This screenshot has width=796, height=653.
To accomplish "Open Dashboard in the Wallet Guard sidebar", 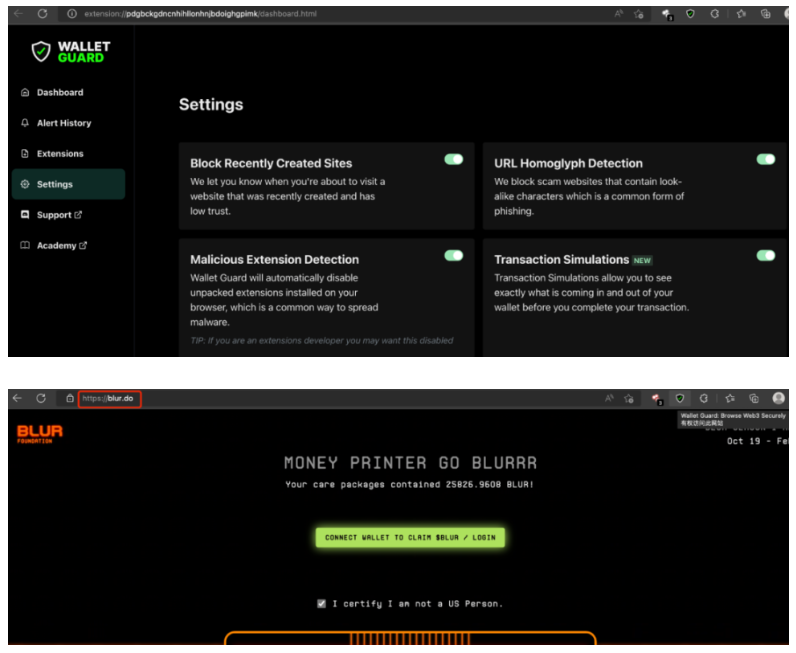I will coord(59,92).
